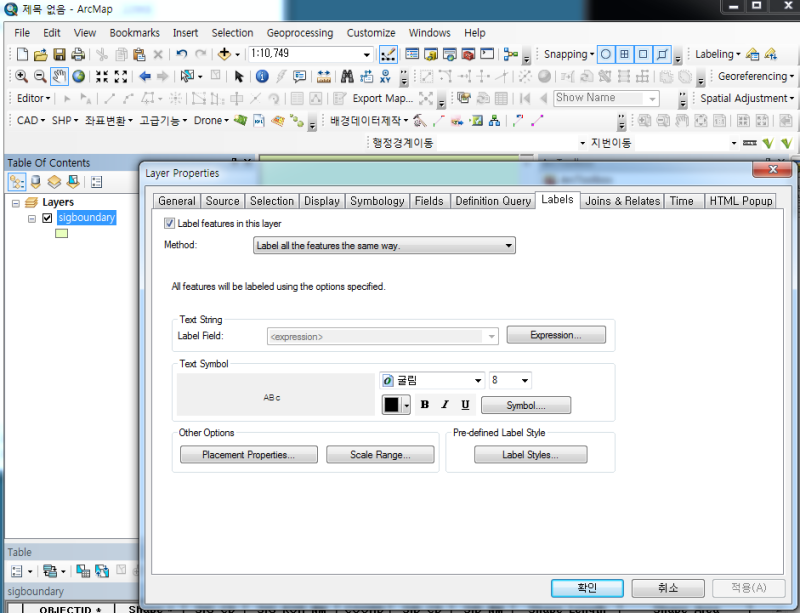Switch to the Joins & Relates tab
The image size is (800, 613).
622,201
